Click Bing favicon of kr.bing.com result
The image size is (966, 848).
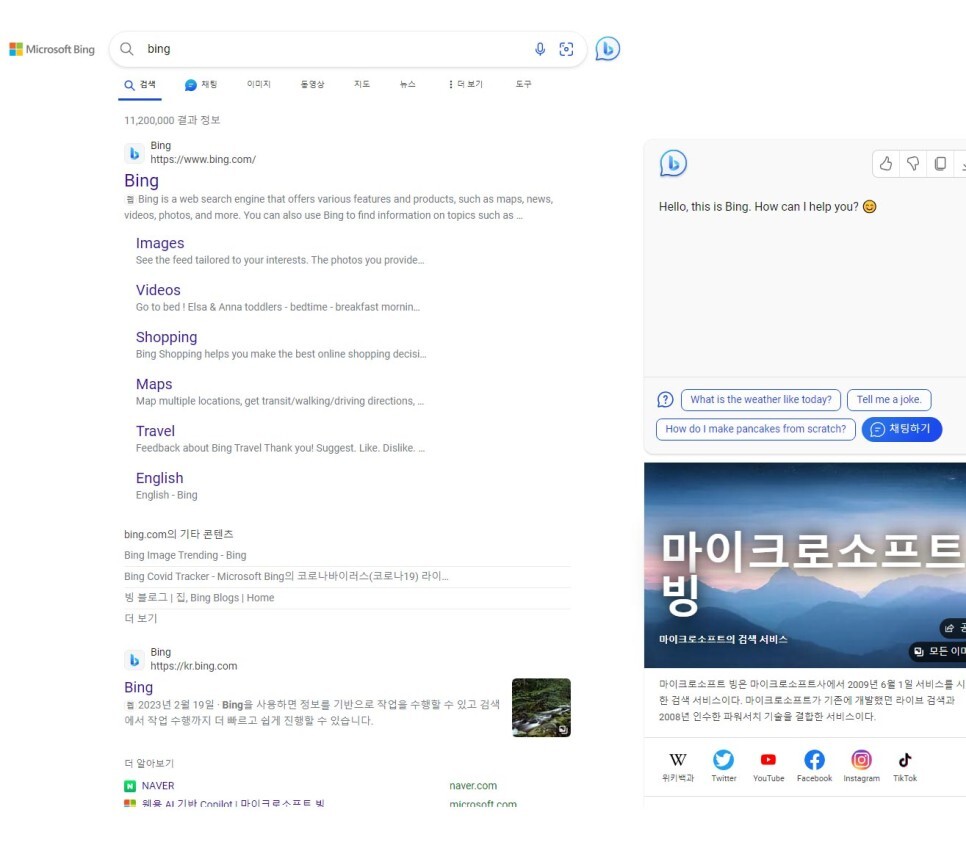click(x=134, y=659)
